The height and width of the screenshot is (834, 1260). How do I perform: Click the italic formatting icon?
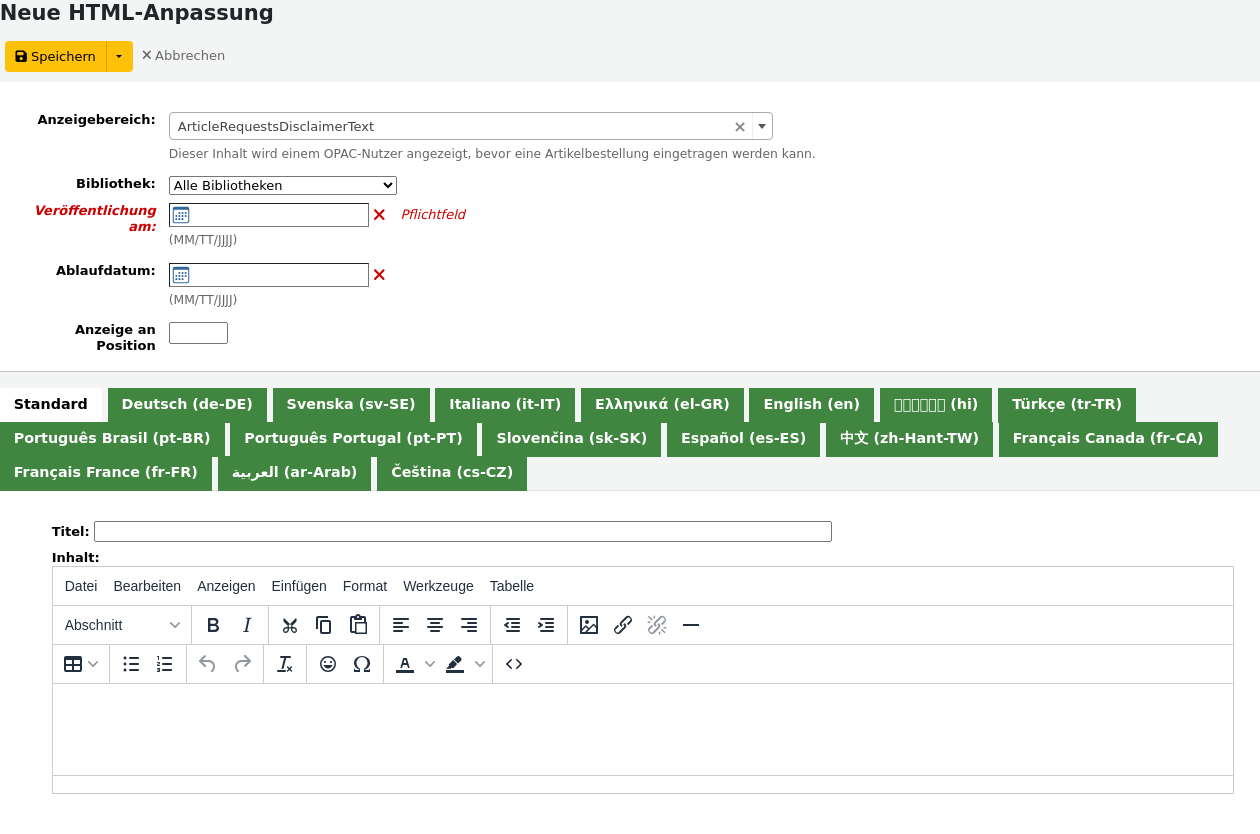click(247, 625)
